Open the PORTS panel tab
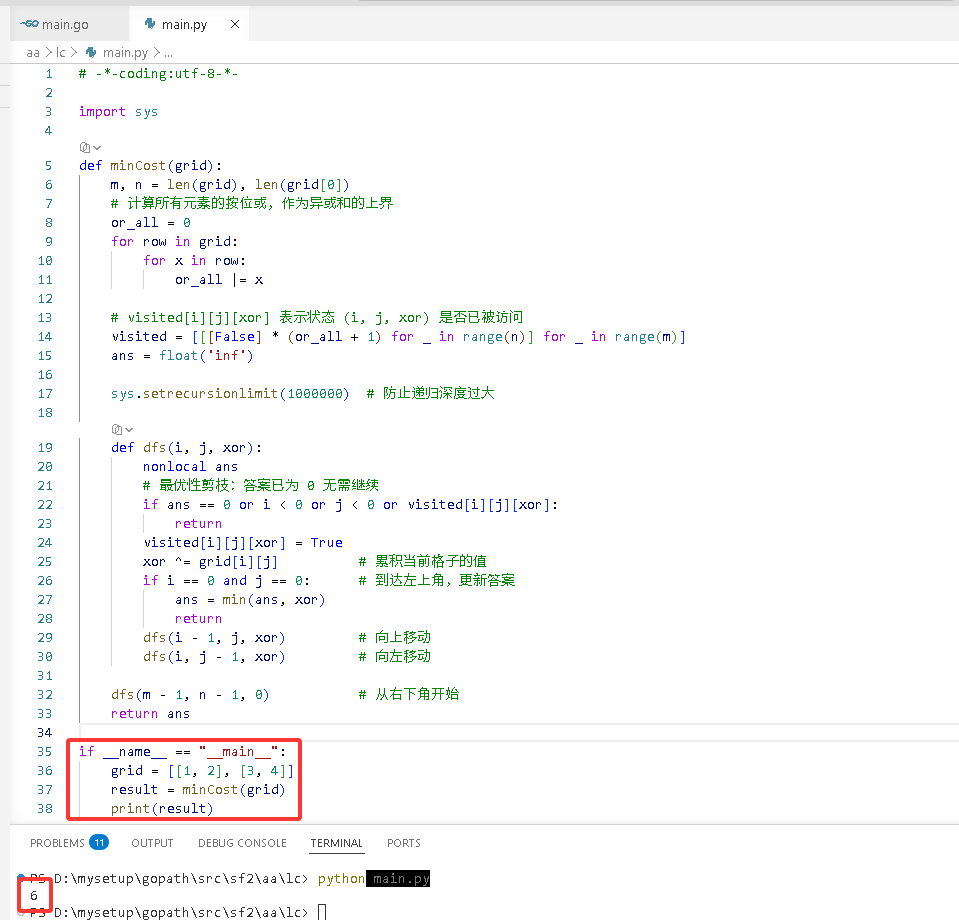 404,843
